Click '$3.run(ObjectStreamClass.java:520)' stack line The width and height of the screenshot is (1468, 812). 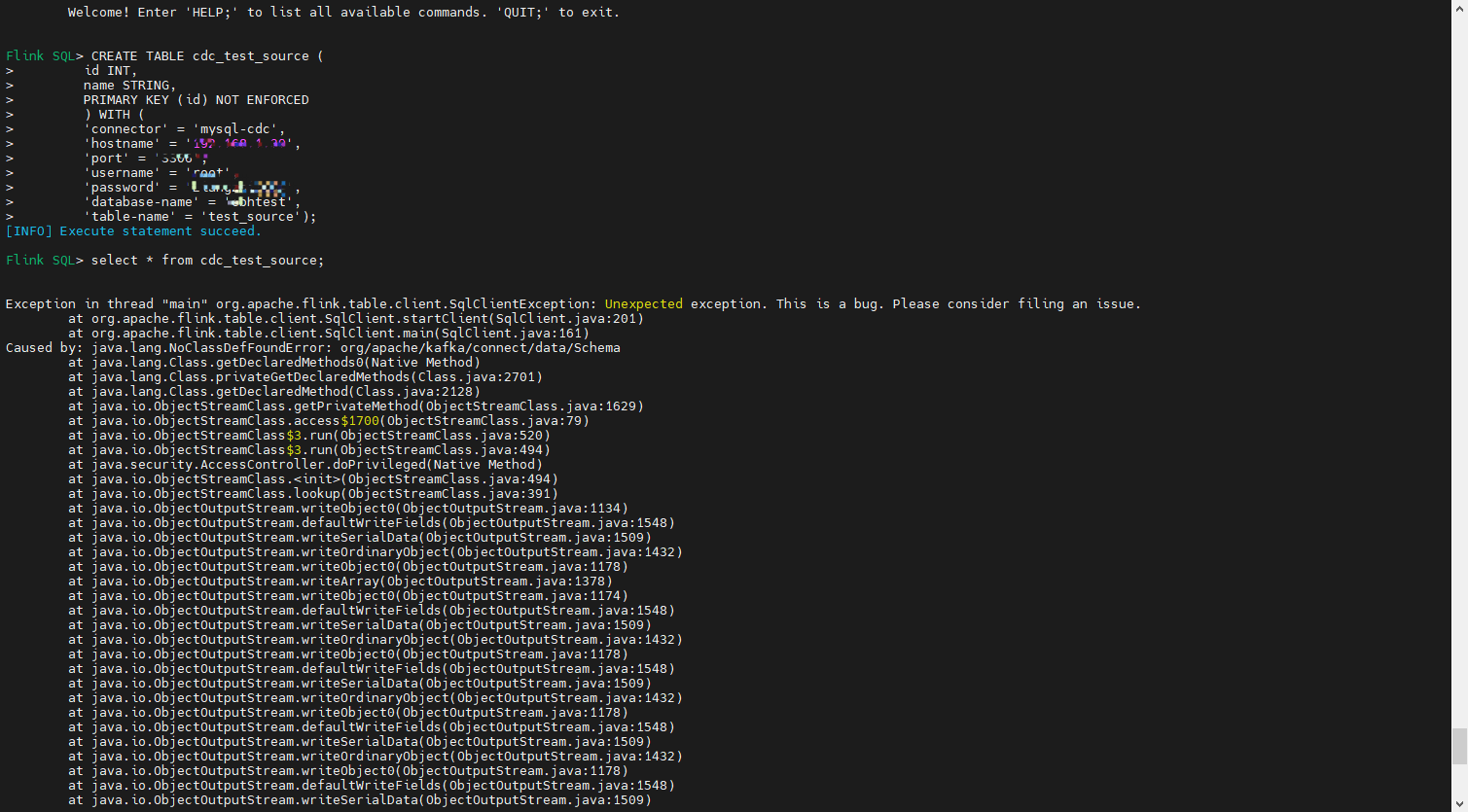click(x=309, y=436)
